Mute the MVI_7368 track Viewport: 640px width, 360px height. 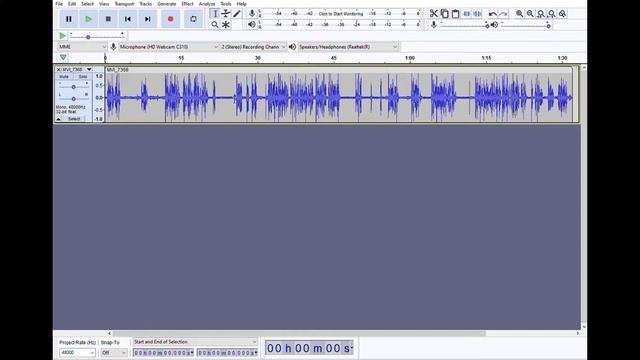64,77
